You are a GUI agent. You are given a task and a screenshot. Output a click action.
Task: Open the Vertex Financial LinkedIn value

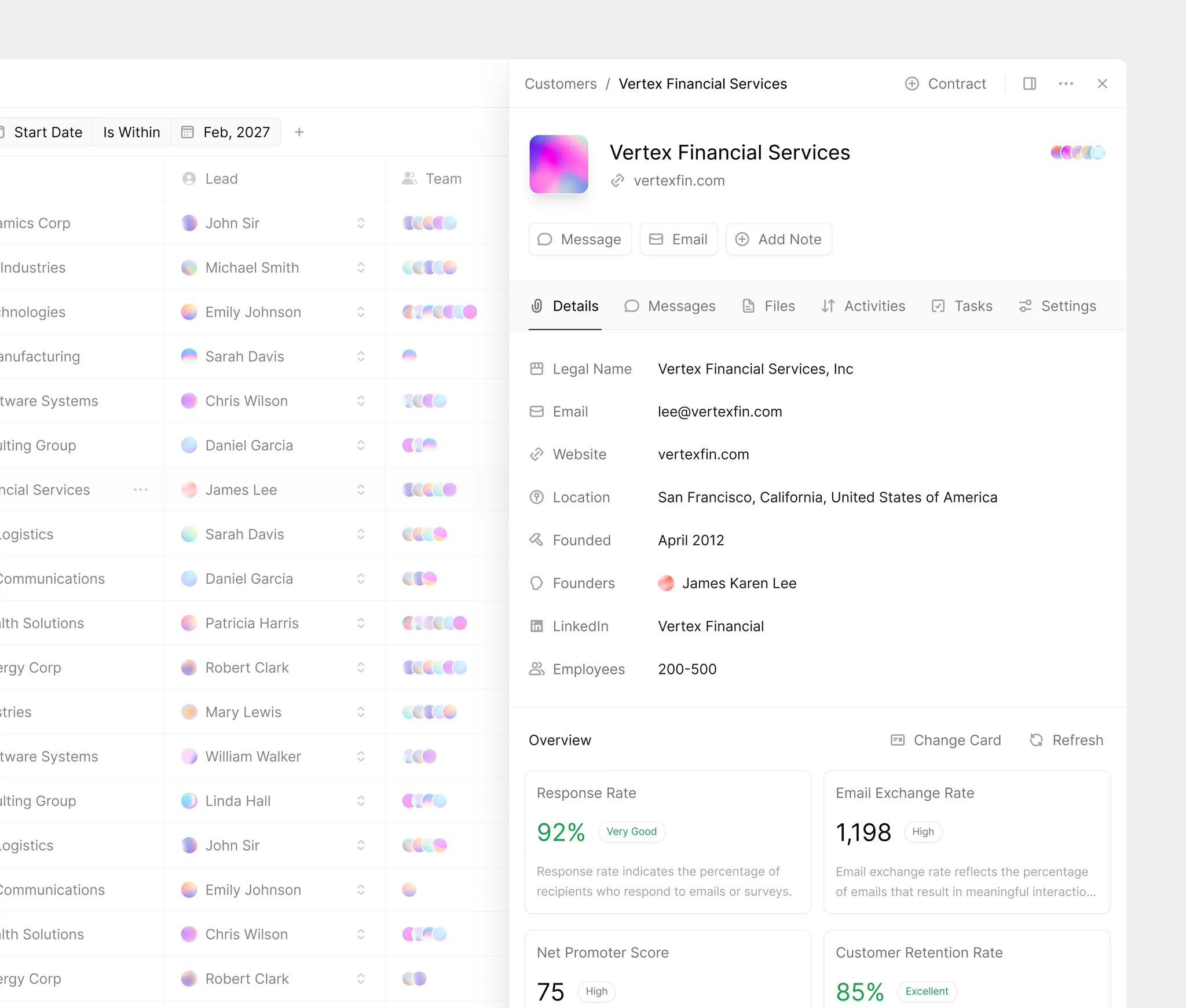coord(711,626)
